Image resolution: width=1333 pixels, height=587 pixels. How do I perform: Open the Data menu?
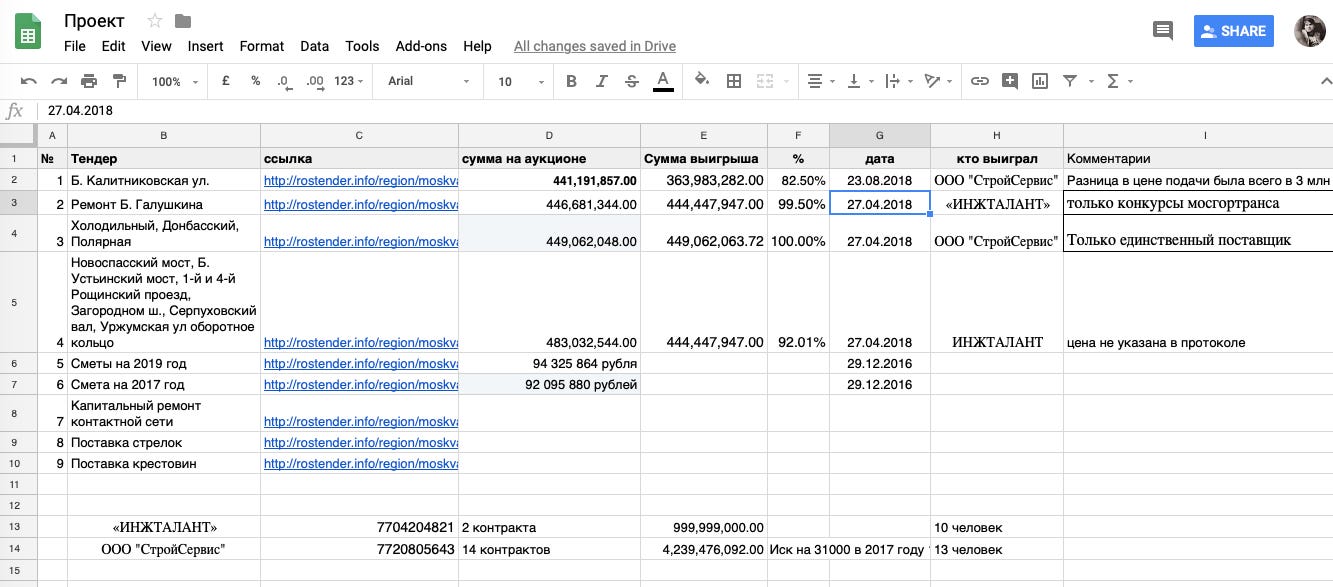coord(314,46)
